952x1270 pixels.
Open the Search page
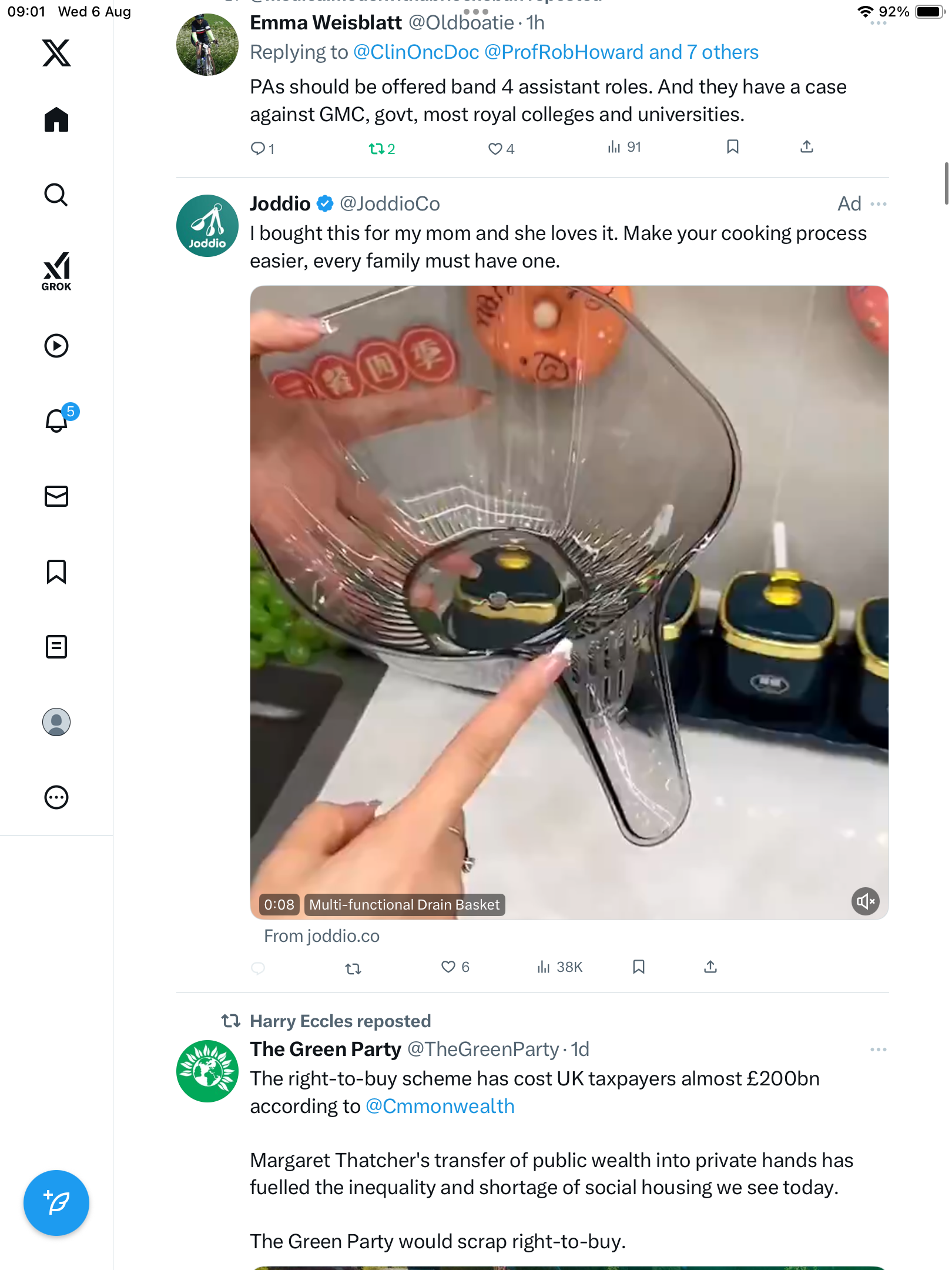[x=56, y=195]
